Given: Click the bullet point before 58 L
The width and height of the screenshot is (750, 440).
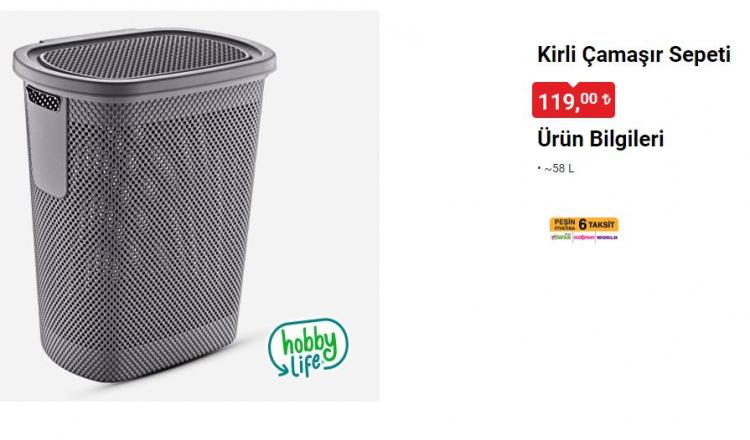Looking at the screenshot, I should (539, 168).
